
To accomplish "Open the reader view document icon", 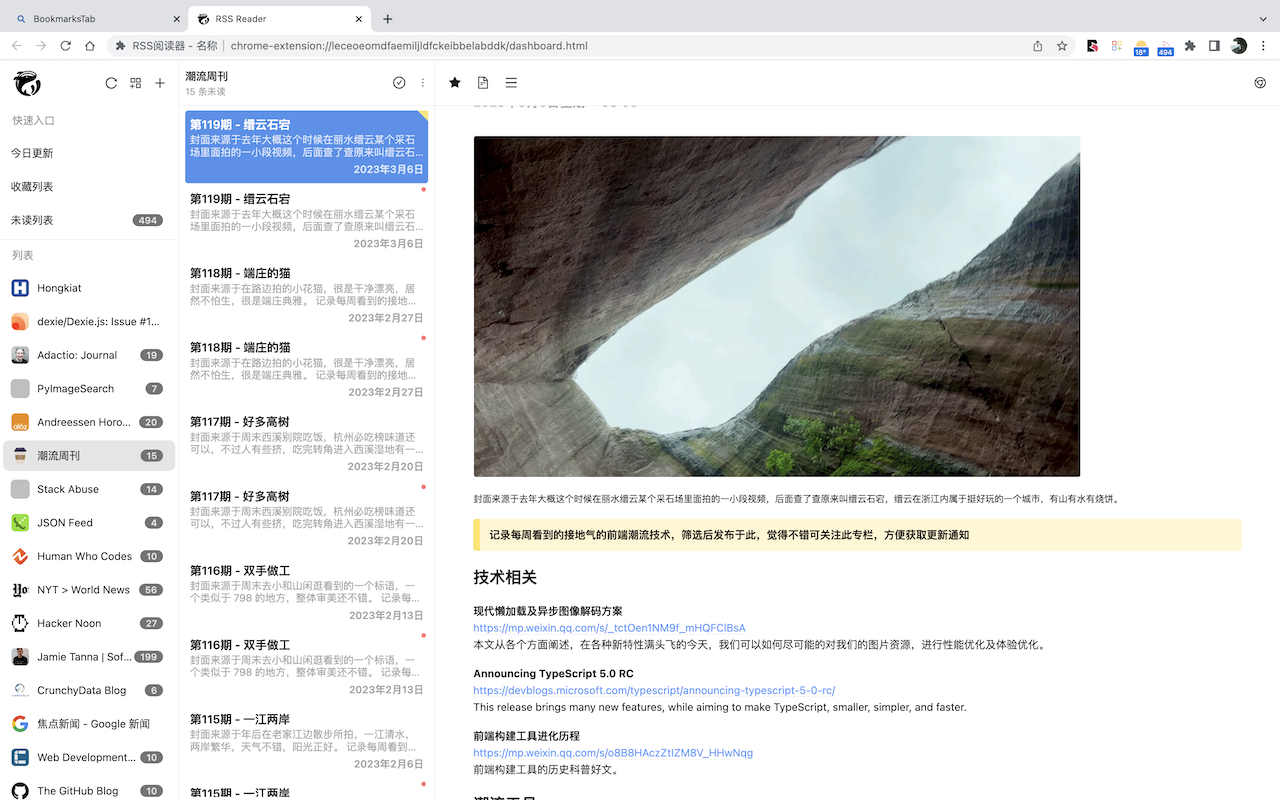I will [x=483, y=83].
